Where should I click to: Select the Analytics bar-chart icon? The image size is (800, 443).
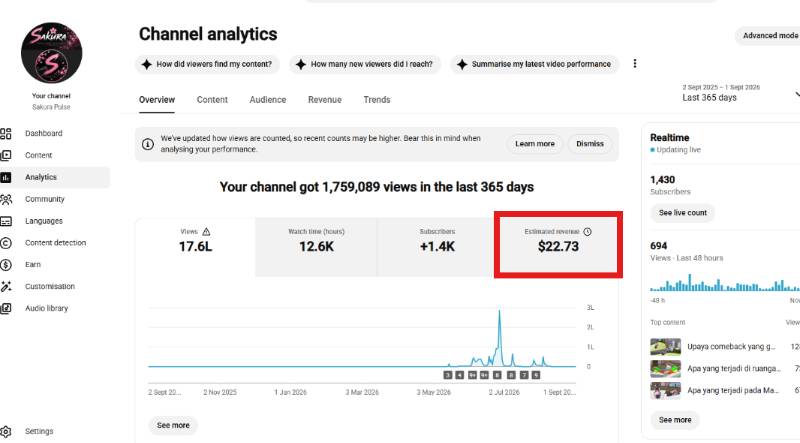[6, 178]
